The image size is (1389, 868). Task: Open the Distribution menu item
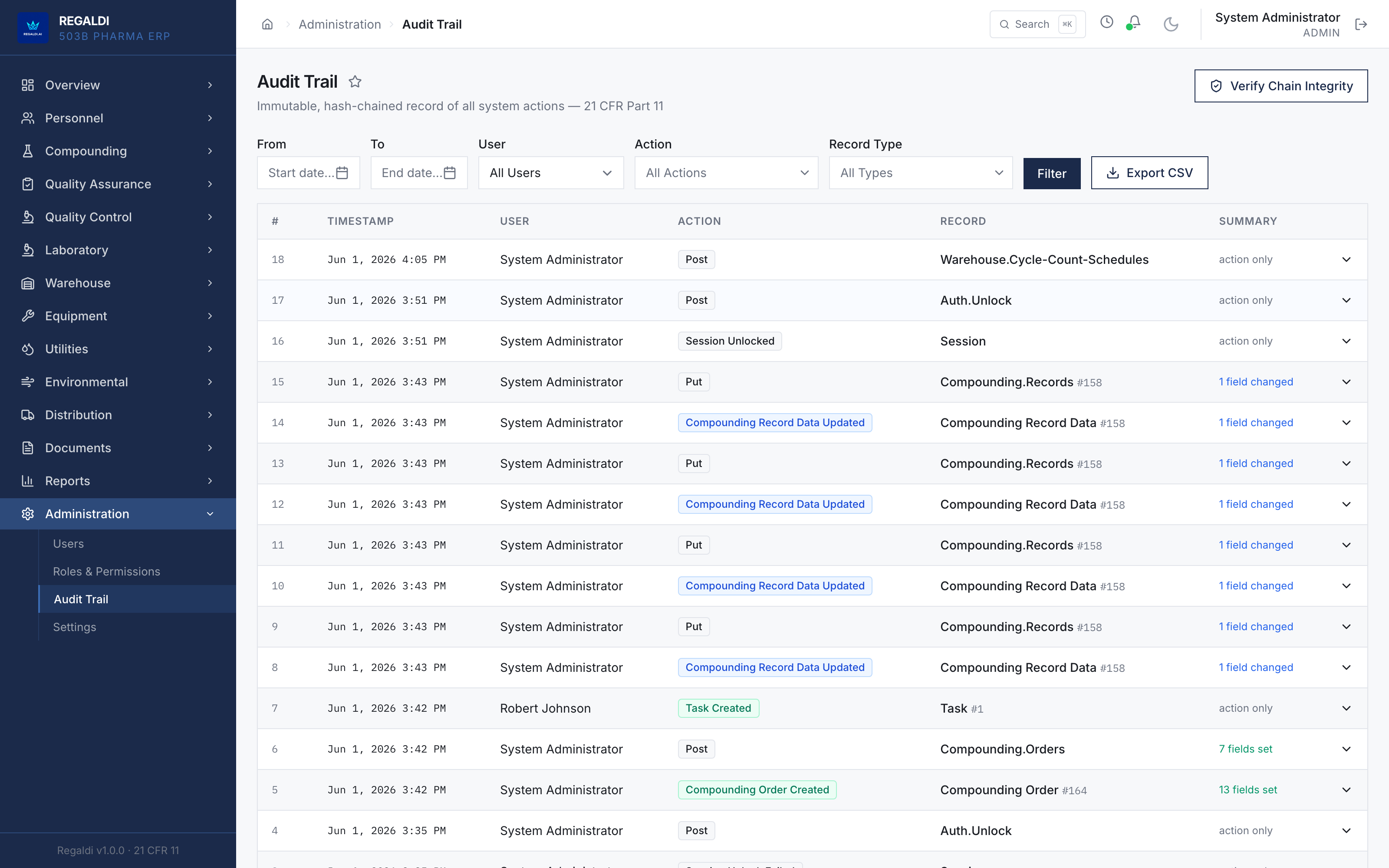point(118,415)
